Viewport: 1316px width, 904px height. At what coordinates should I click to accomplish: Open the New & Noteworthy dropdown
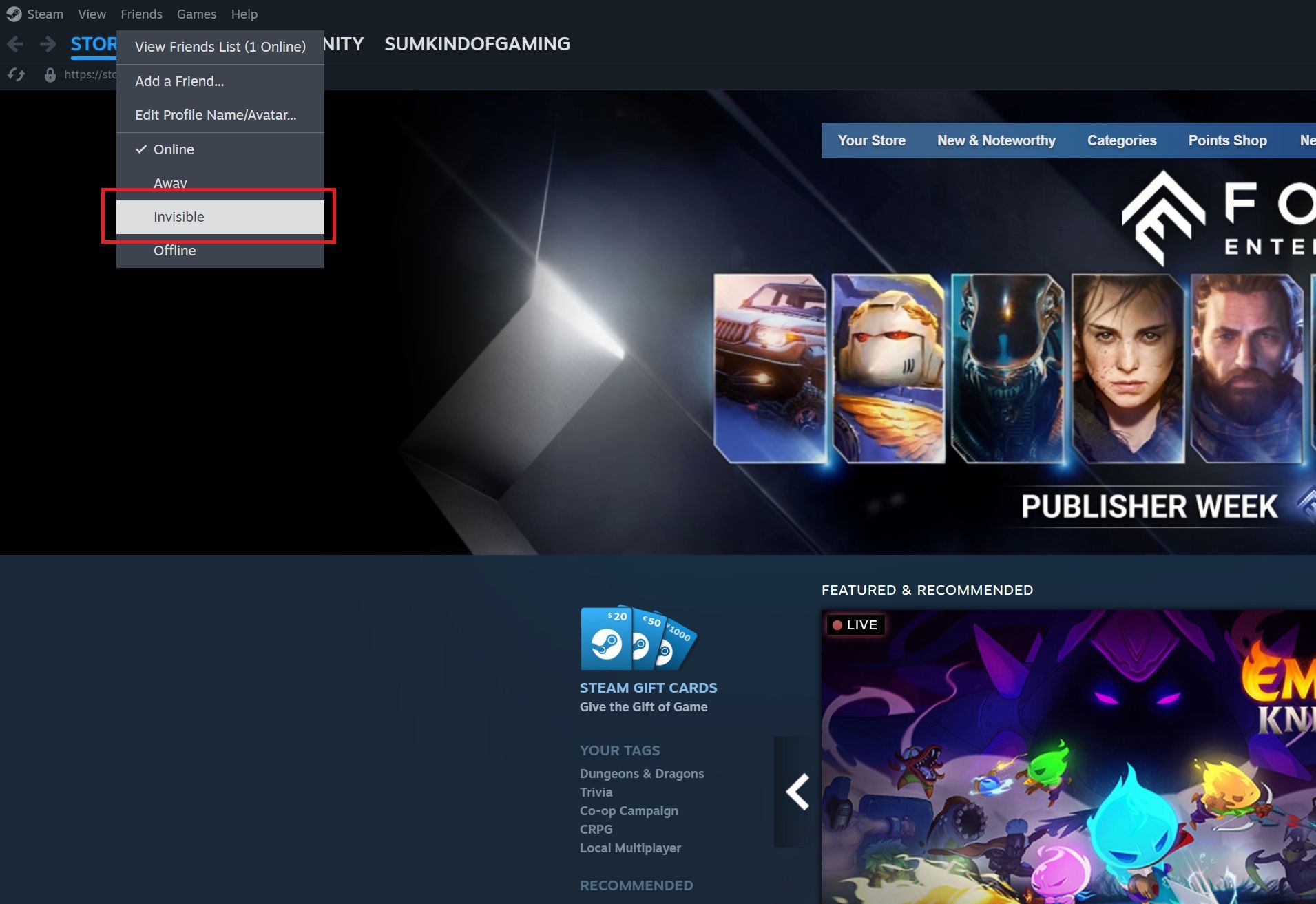click(996, 140)
